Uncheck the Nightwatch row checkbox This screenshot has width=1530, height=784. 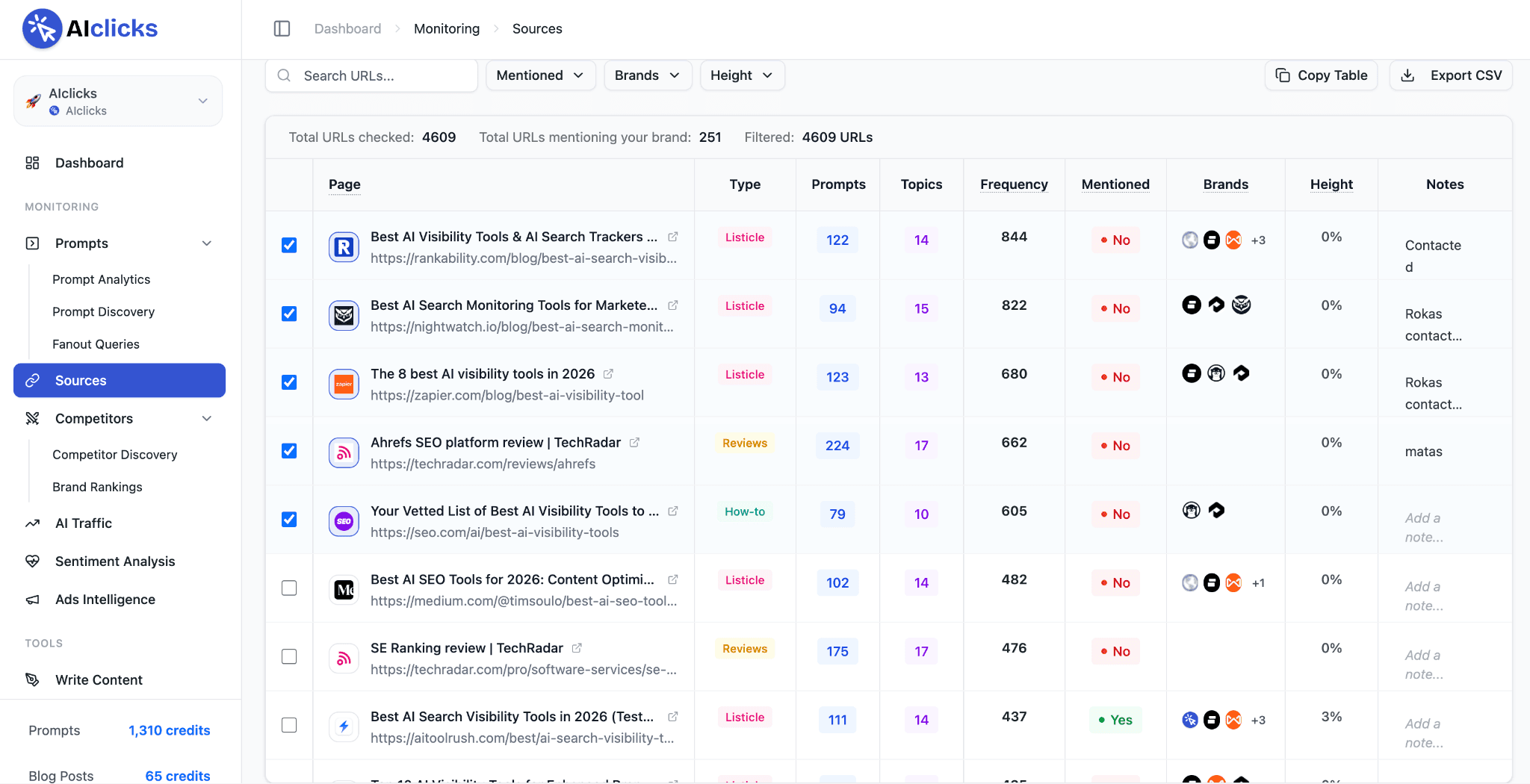(x=289, y=314)
